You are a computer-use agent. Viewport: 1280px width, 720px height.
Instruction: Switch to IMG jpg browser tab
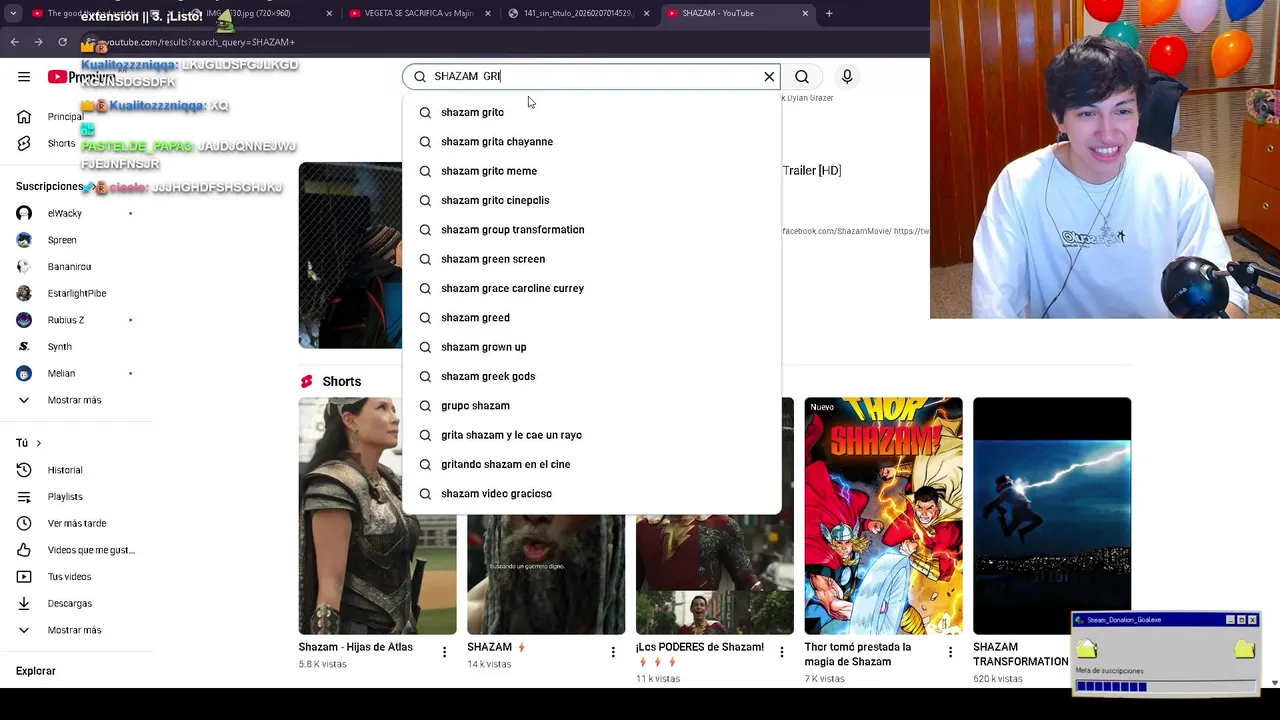pyautogui.click(x=248, y=13)
